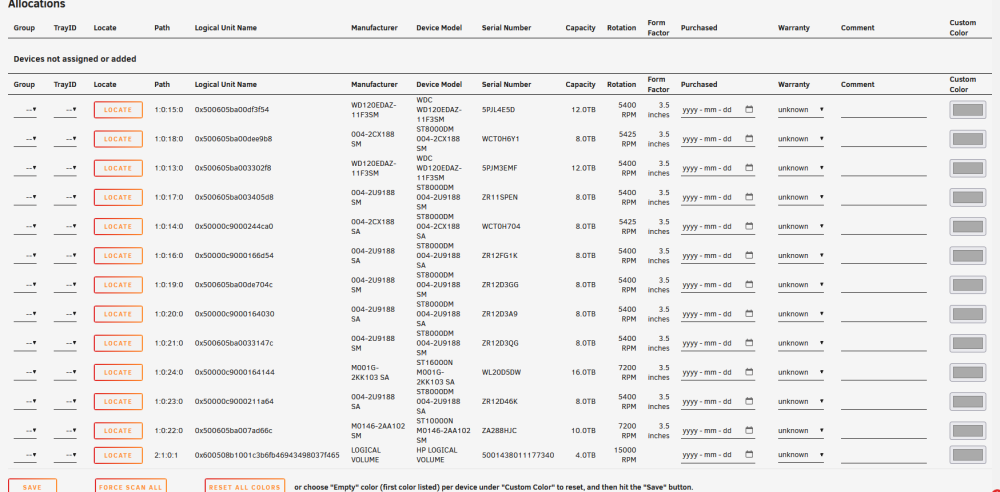Screen dimensions: 1000x492
Task: Click LOCATE for drive 1:0:21:0
Action: 118,343
